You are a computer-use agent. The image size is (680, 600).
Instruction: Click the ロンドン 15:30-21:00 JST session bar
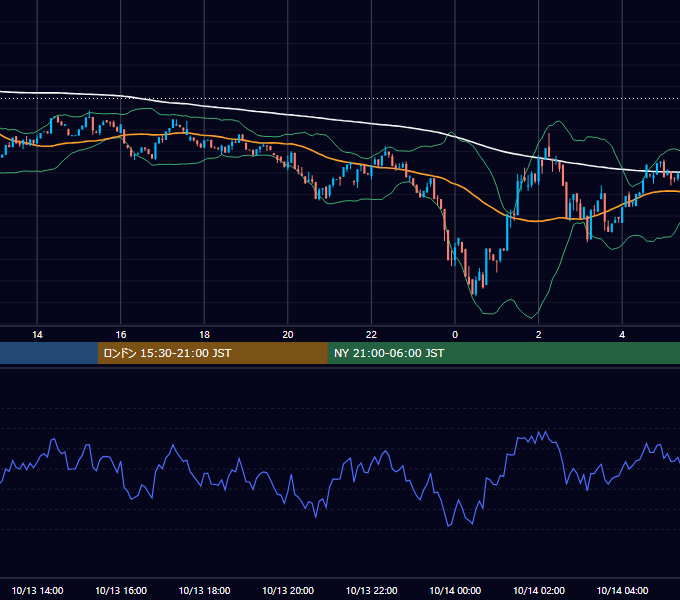click(212, 353)
